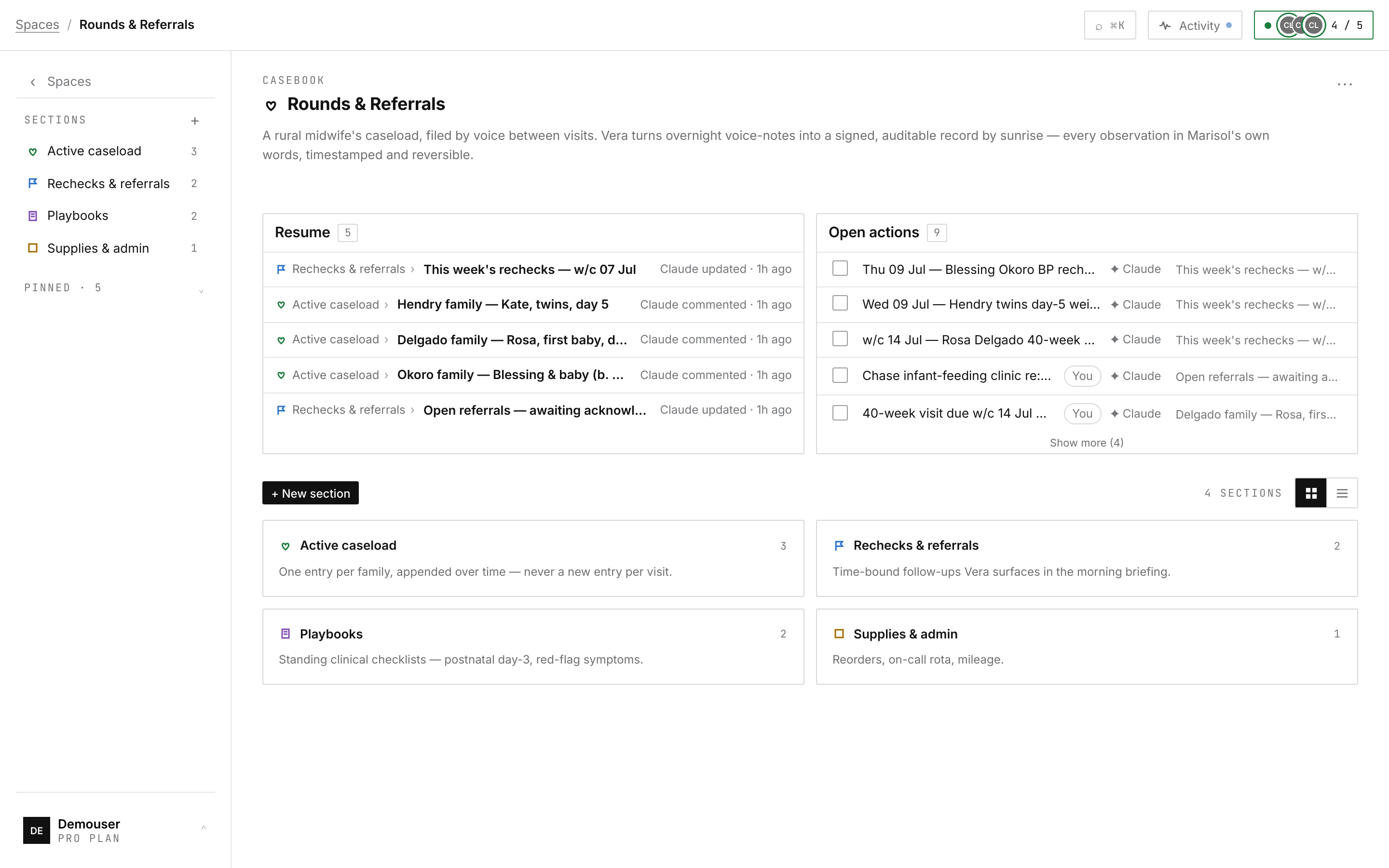Check Chase infant-feeding clinic action

click(x=840, y=375)
